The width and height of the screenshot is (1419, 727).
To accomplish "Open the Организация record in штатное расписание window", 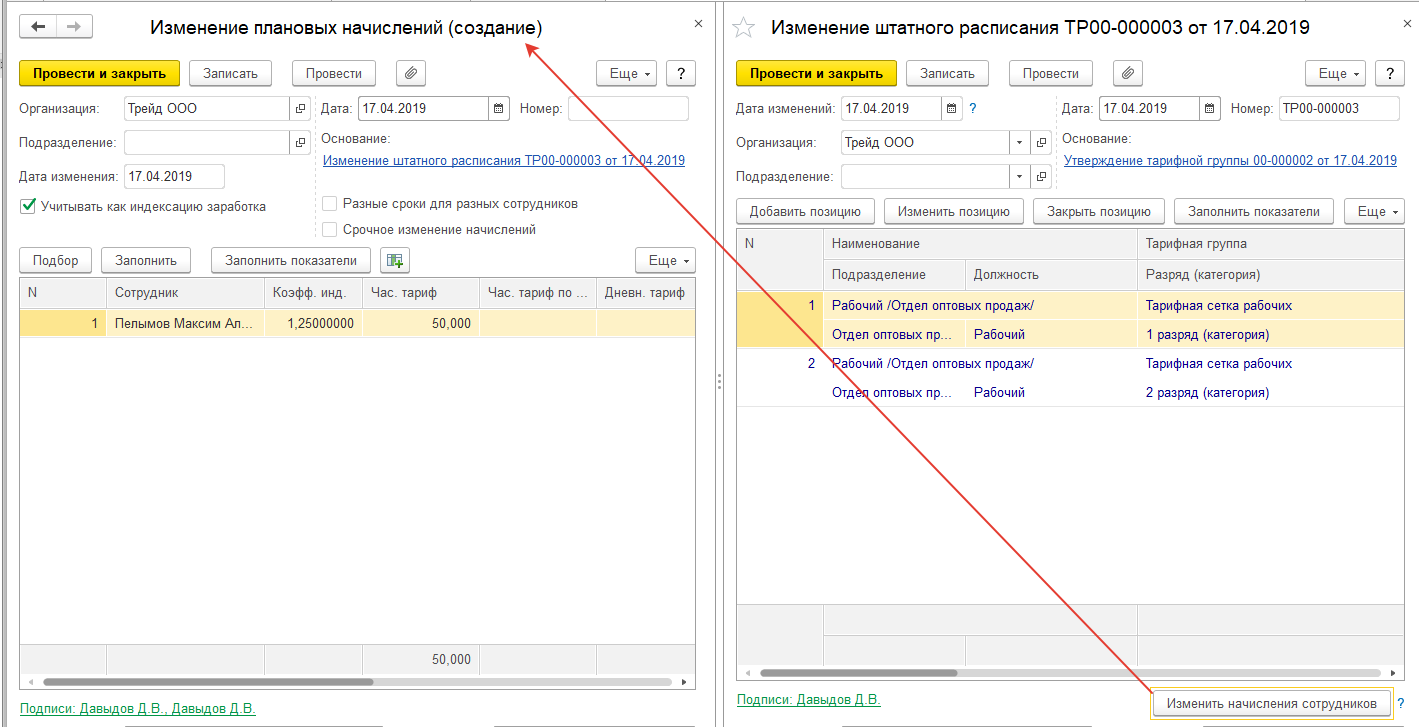I will [x=1042, y=143].
